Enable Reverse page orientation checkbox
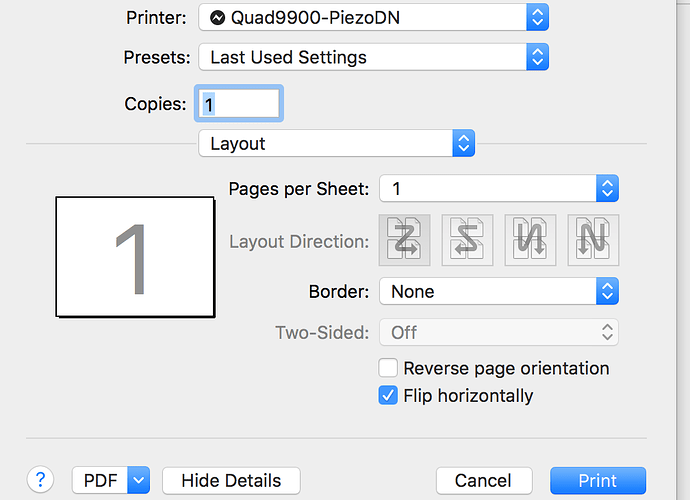 pos(388,368)
